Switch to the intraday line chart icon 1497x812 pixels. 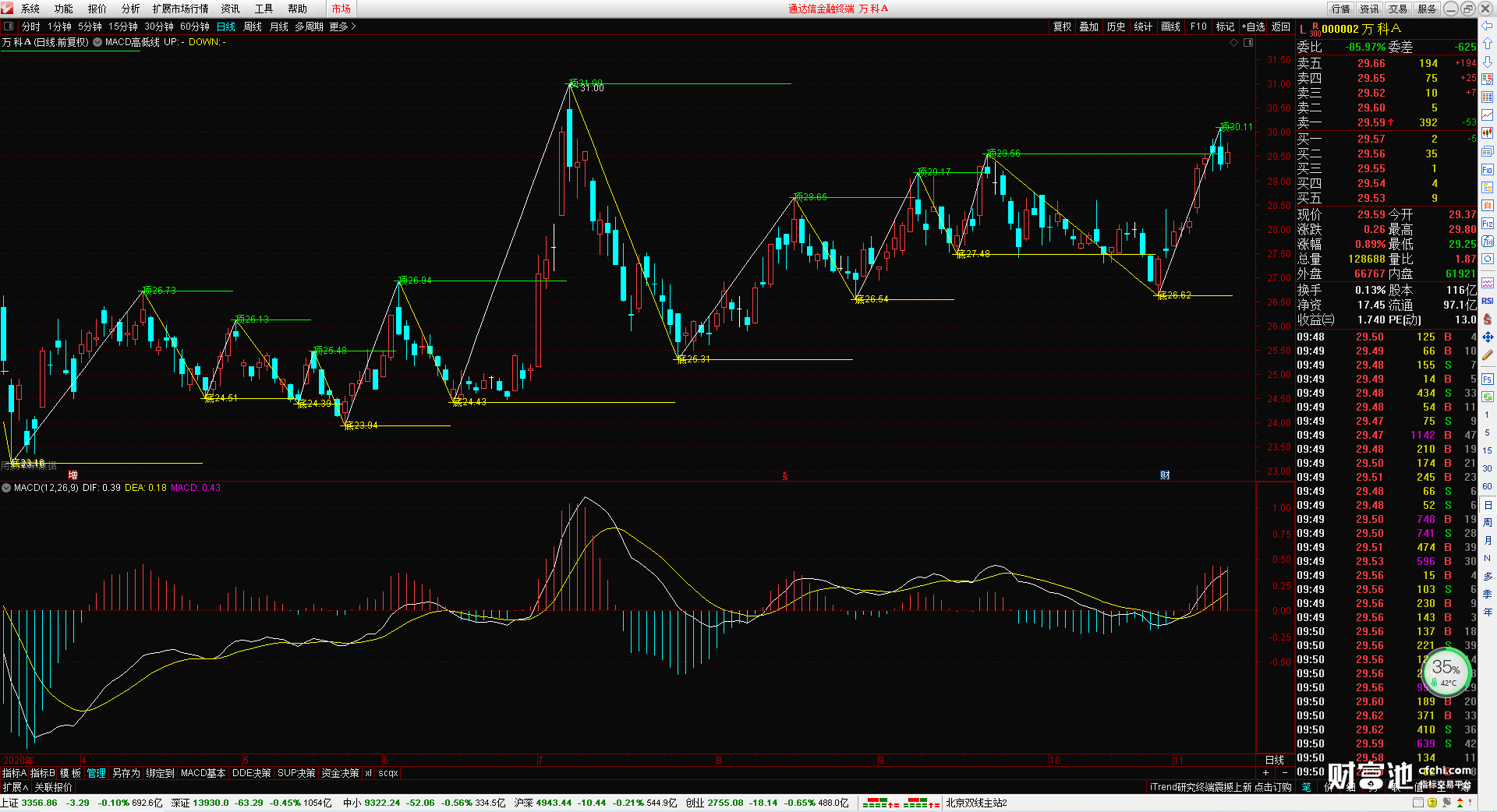(x=1488, y=115)
